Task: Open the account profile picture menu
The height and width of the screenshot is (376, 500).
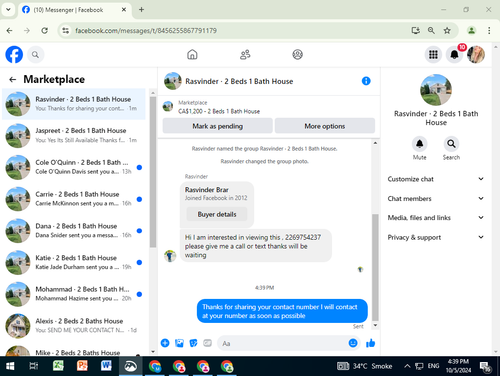Action: pos(476,54)
